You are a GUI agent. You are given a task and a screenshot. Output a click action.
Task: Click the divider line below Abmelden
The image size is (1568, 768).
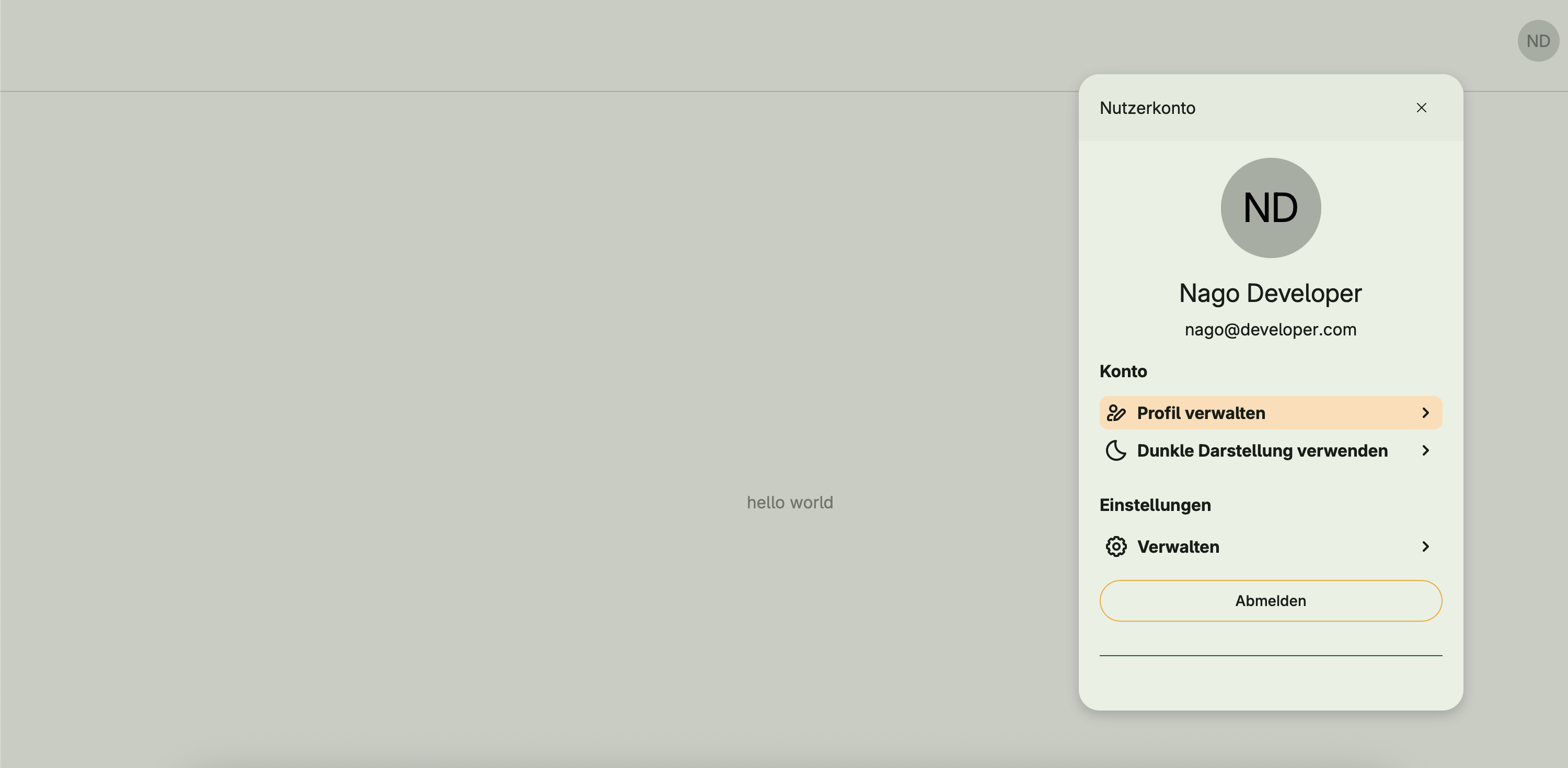(x=1271, y=656)
